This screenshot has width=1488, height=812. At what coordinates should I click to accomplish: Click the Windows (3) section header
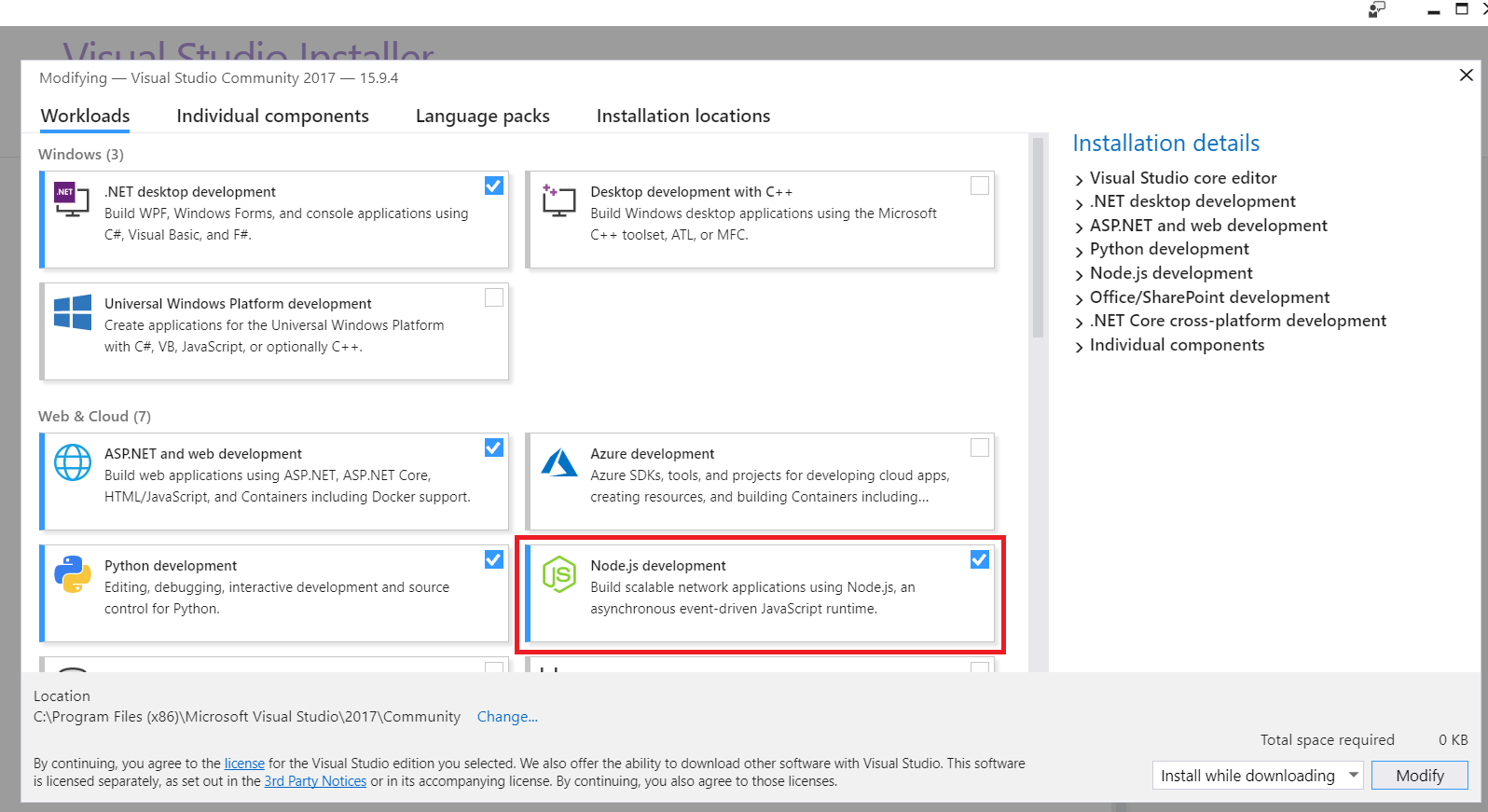point(81,154)
